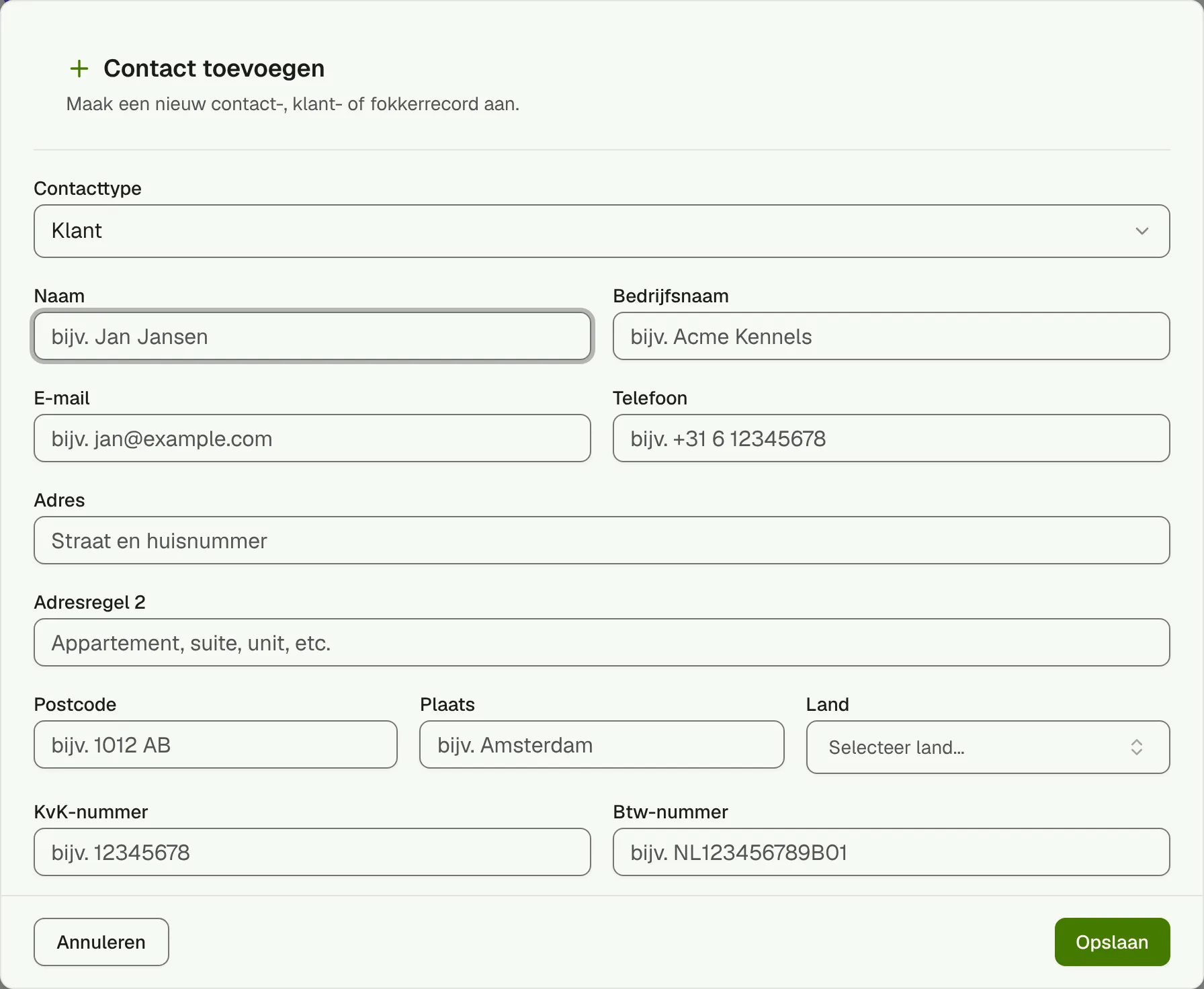The image size is (1204, 989).
Task: Click the Plaats city field
Action: point(601,744)
